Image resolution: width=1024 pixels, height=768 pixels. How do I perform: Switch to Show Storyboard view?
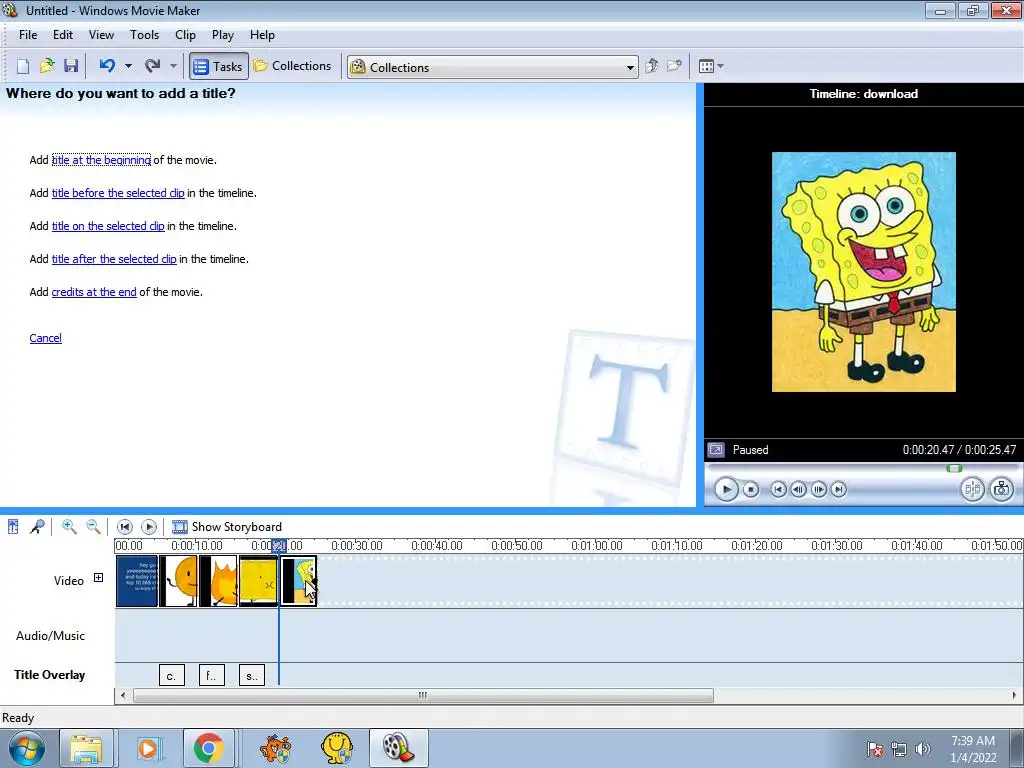point(227,526)
